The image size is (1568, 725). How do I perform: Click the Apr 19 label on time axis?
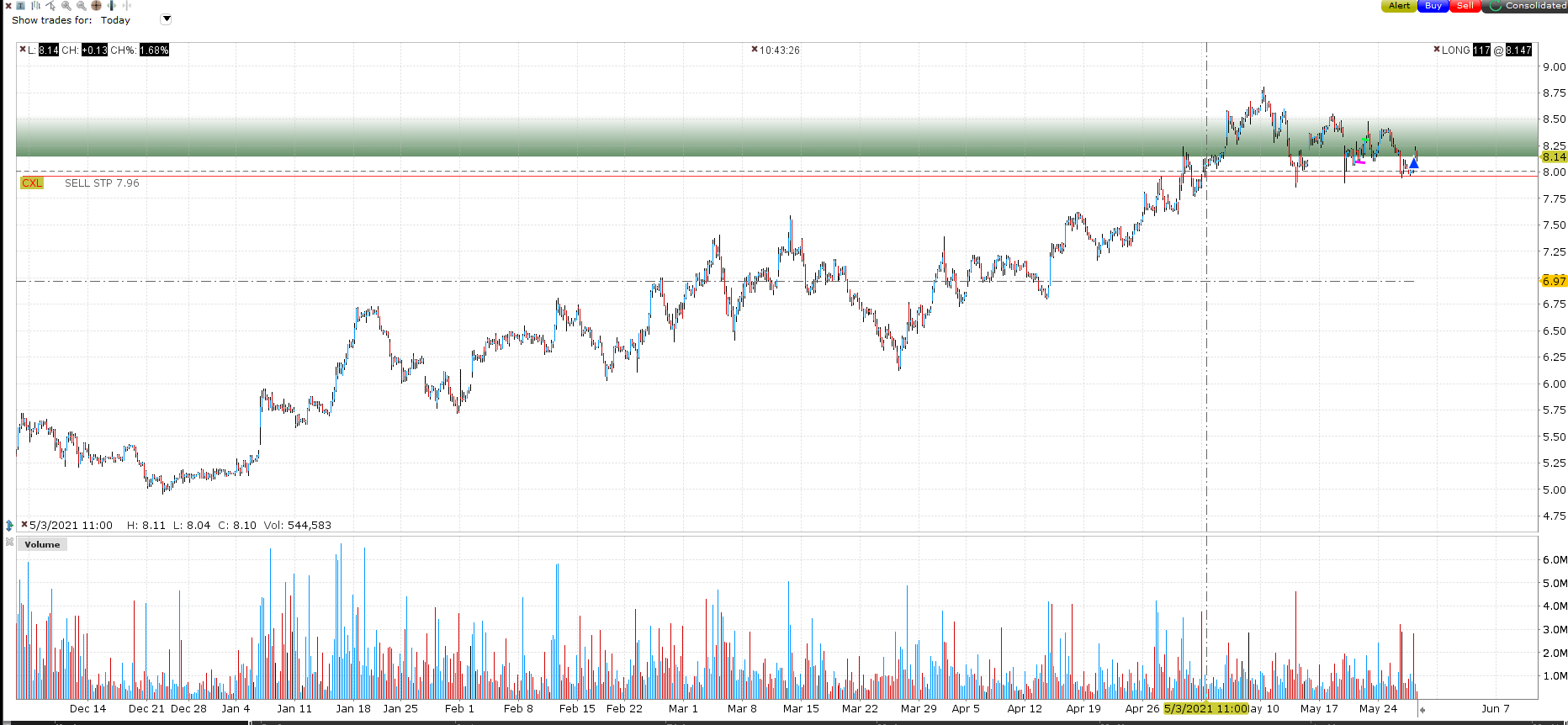1083,708
